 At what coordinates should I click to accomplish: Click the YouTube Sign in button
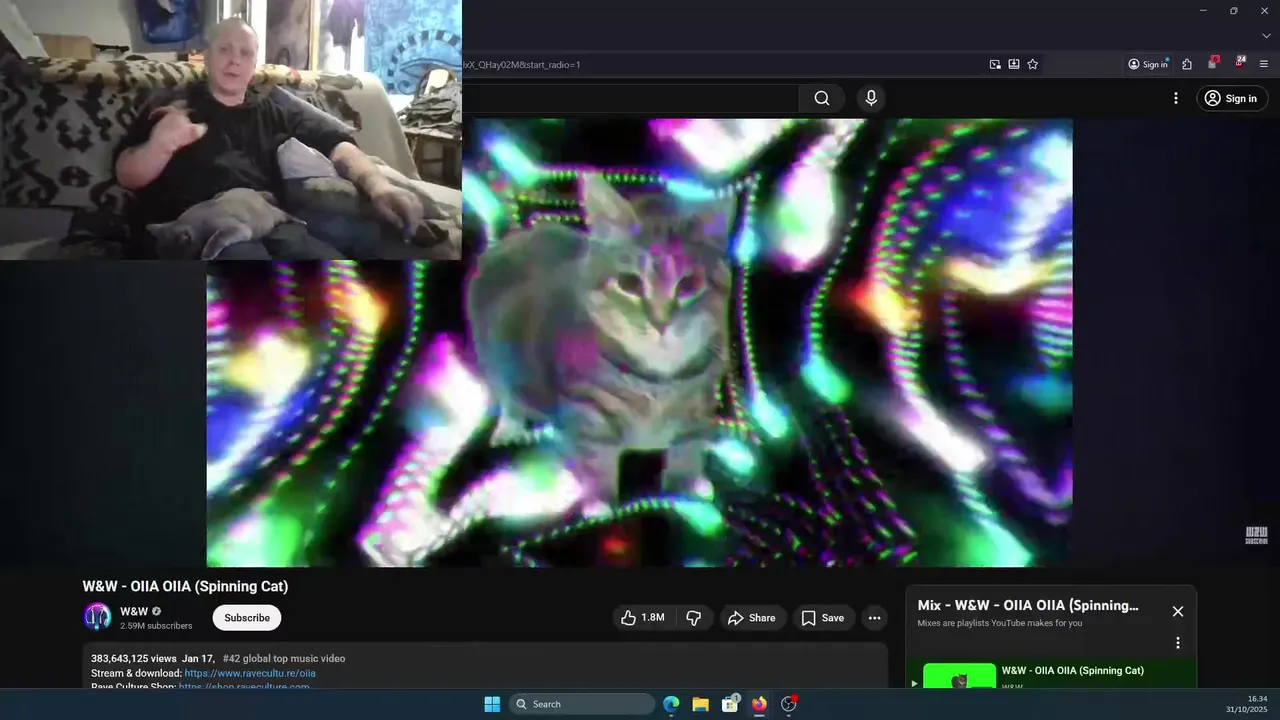(x=1230, y=98)
